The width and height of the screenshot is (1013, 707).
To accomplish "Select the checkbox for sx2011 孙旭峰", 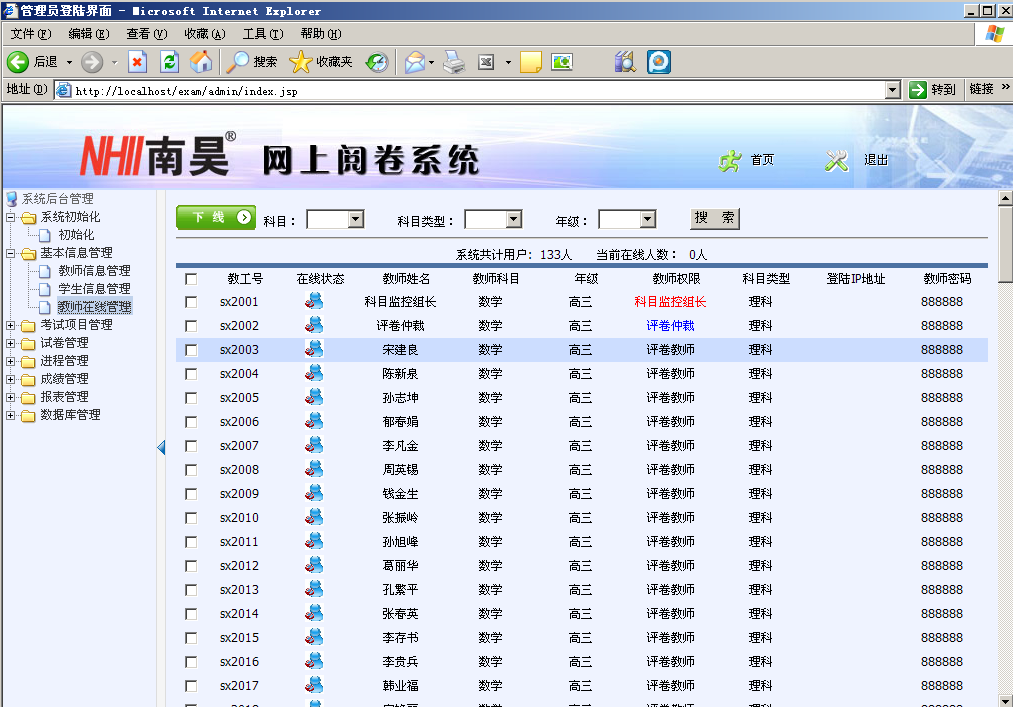I will point(191,542).
